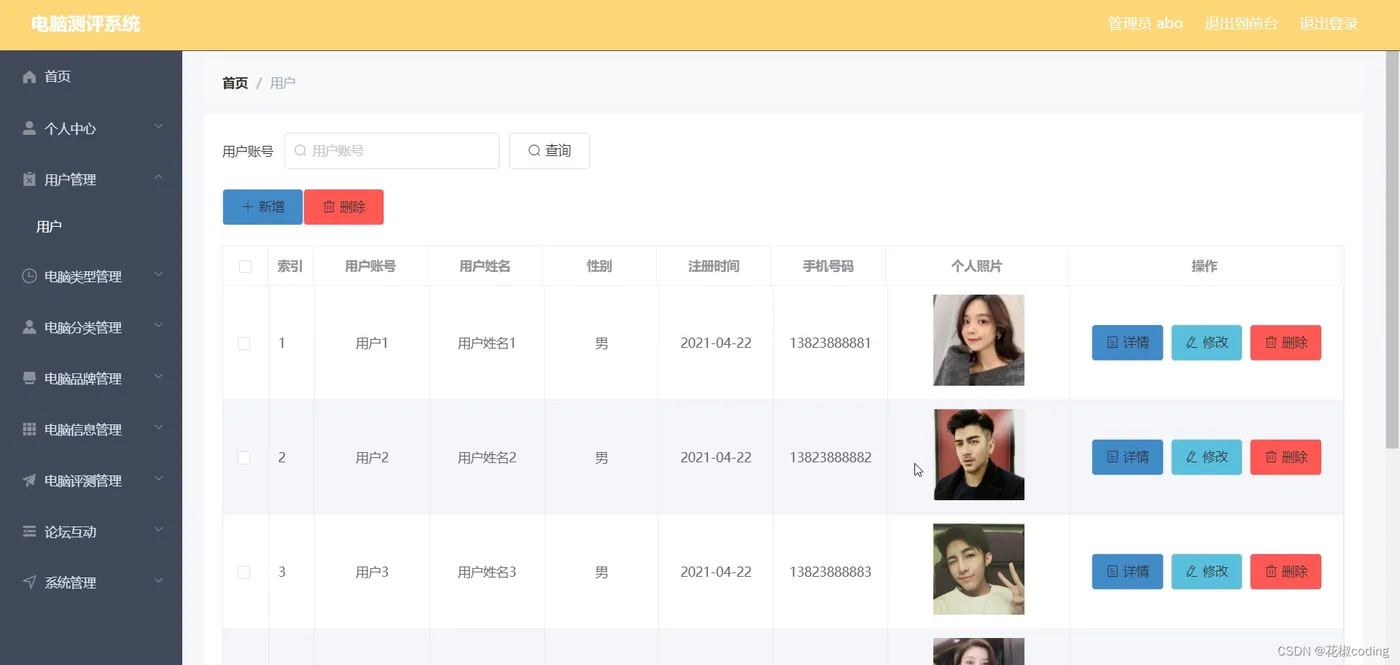Expand 论坛互动 using its chevron
The image size is (1400, 665).
point(158,530)
